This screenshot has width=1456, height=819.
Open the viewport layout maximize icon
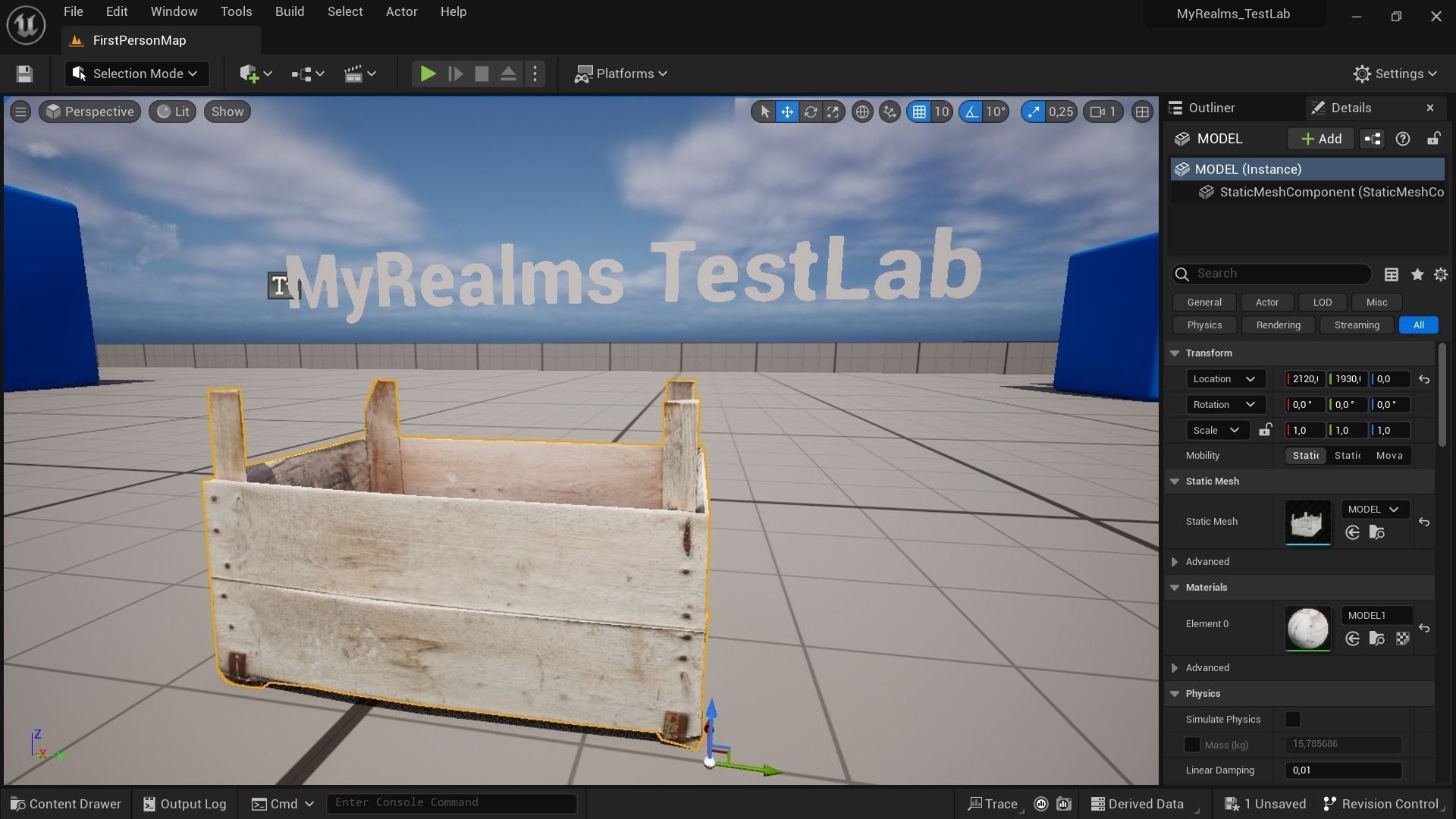(x=1142, y=112)
